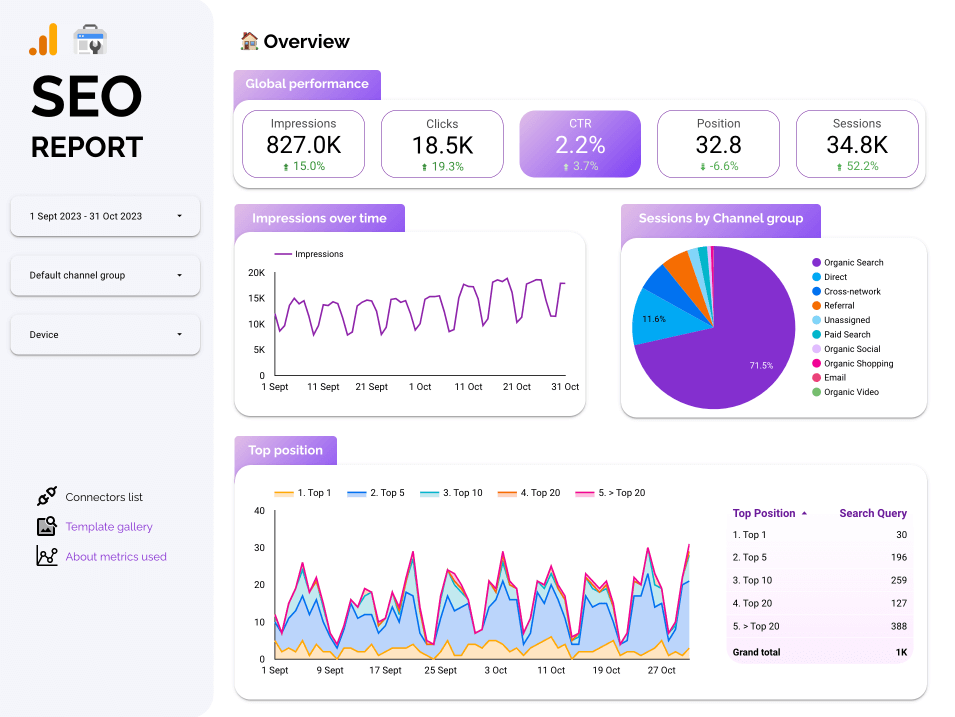
Task: Open the date range dropdown
Action: pyautogui.click(x=105, y=216)
